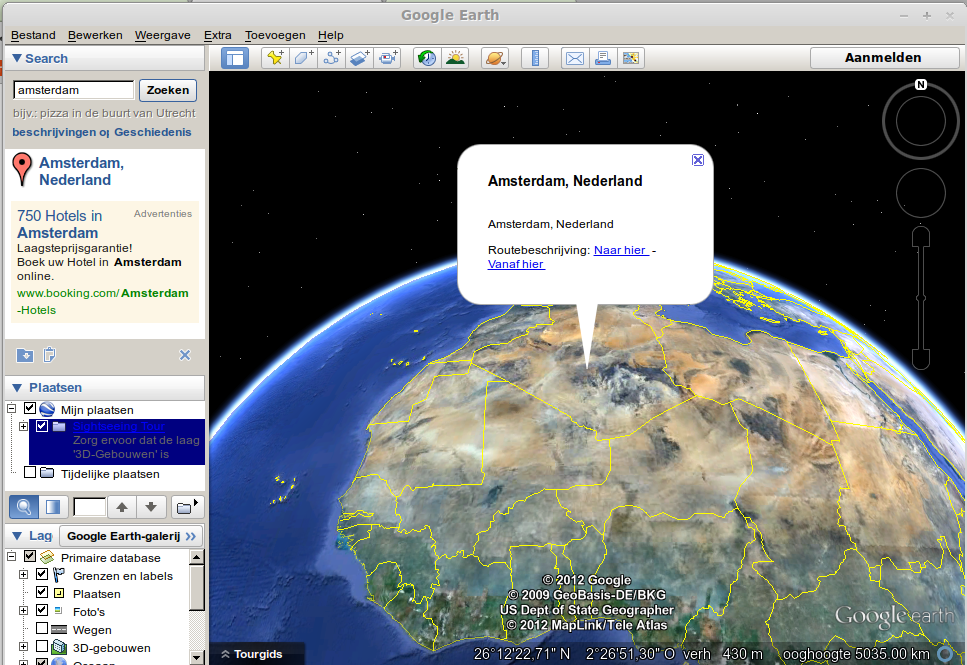Collapse the Search panel triangle
This screenshot has height=665, width=967.
point(17,58)
